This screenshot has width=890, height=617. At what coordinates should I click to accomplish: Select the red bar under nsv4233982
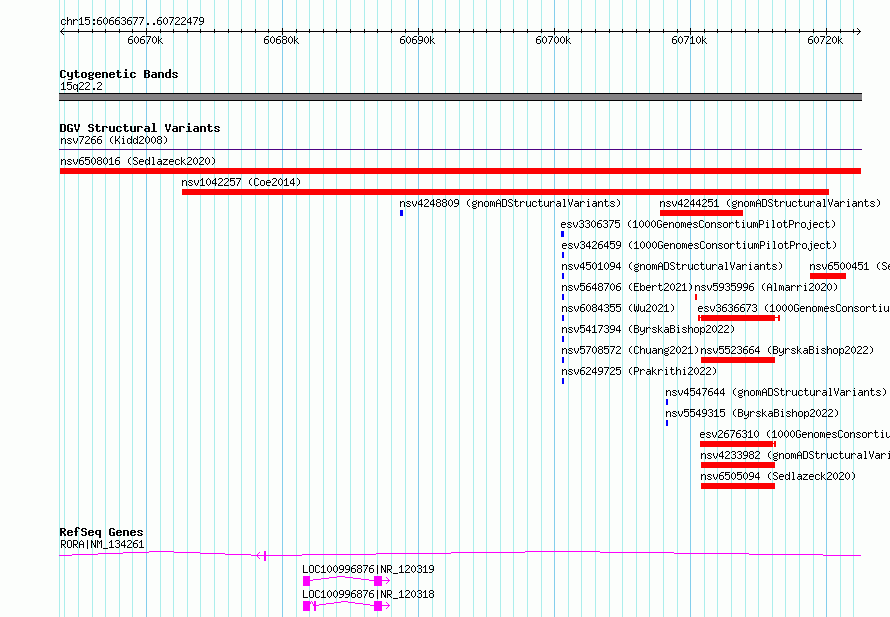[738, 465]
